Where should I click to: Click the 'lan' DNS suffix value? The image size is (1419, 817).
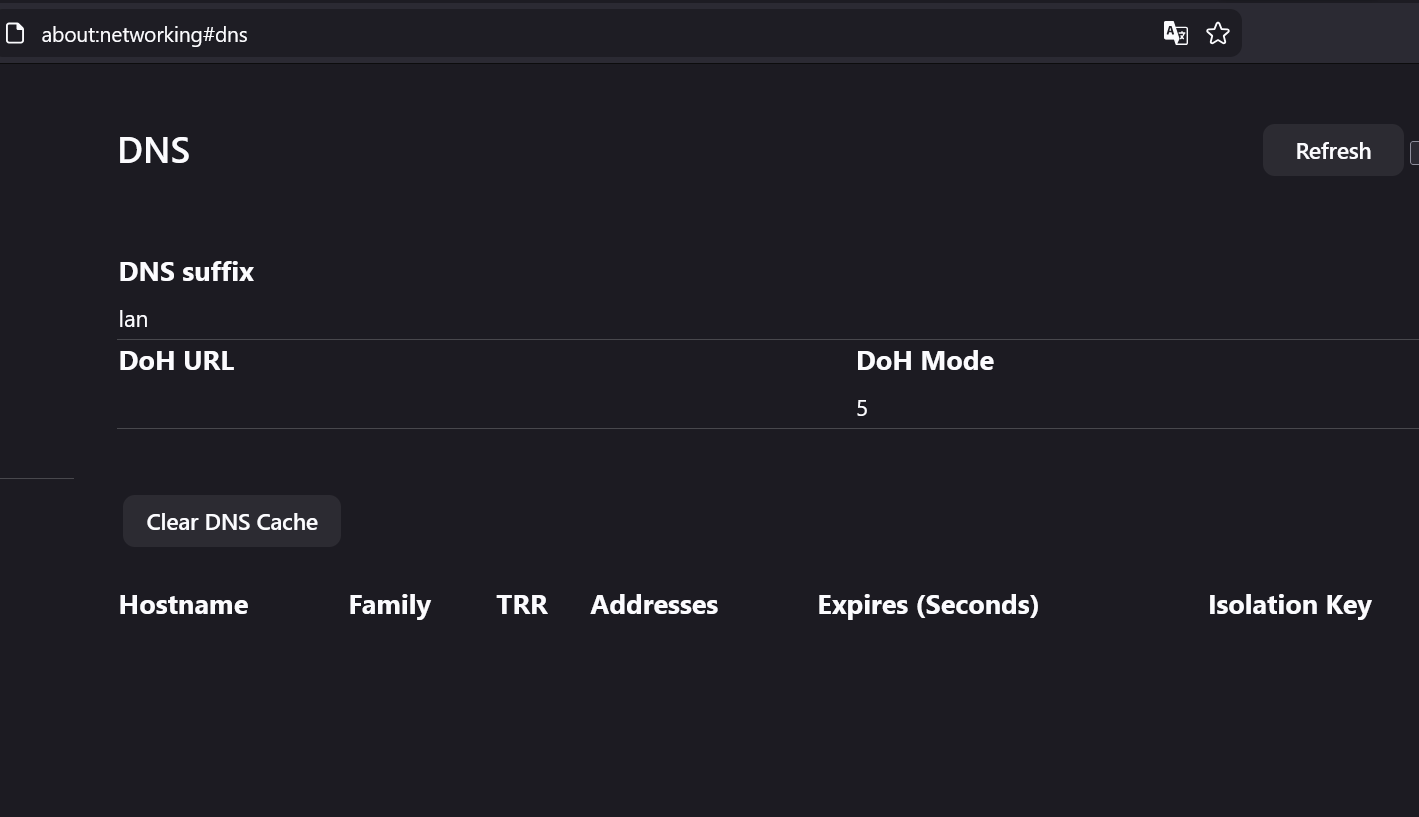click(x=133, y=320)
